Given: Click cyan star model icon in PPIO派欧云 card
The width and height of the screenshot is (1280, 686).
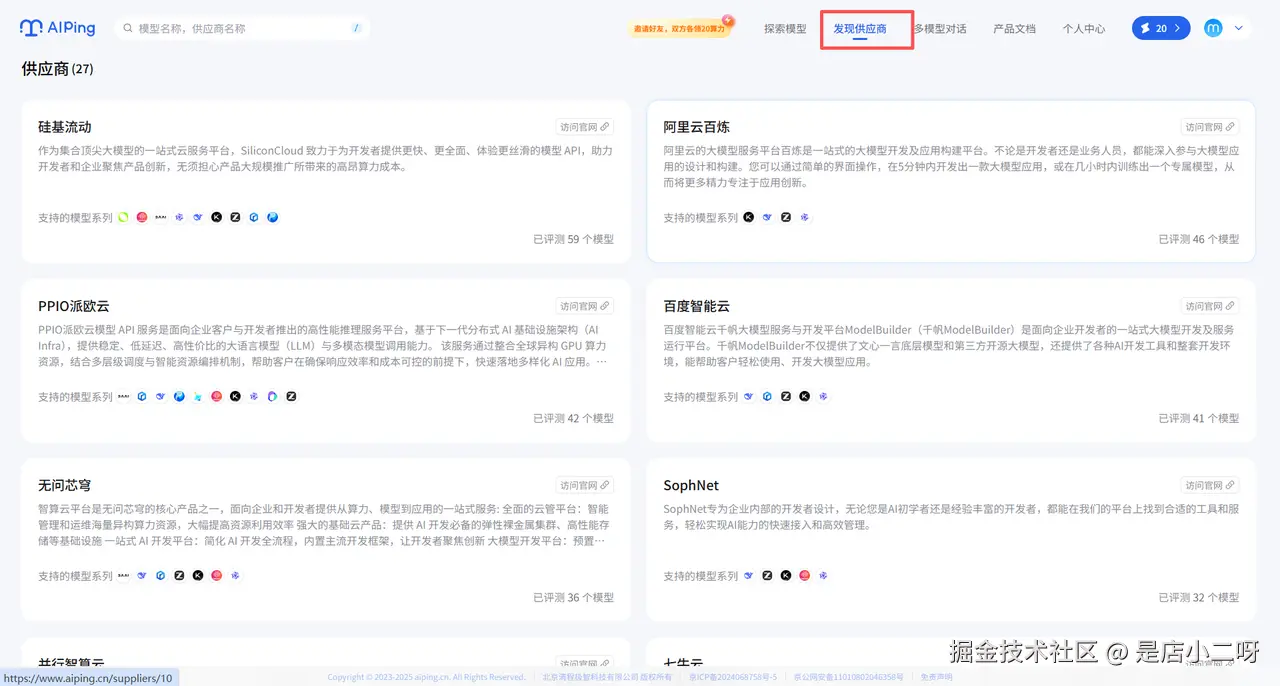Looking at the screenshot, I should pyautogui.click(x=198, y=396).
